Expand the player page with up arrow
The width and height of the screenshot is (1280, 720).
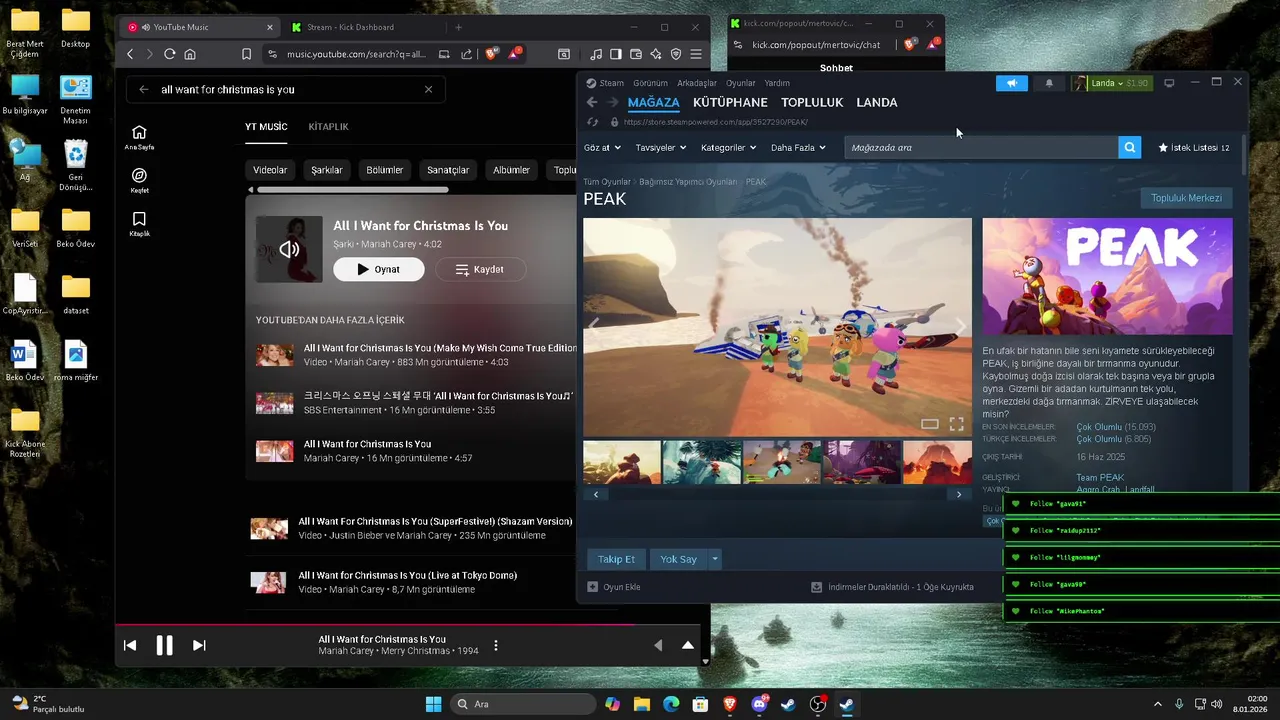coord(688,645)
